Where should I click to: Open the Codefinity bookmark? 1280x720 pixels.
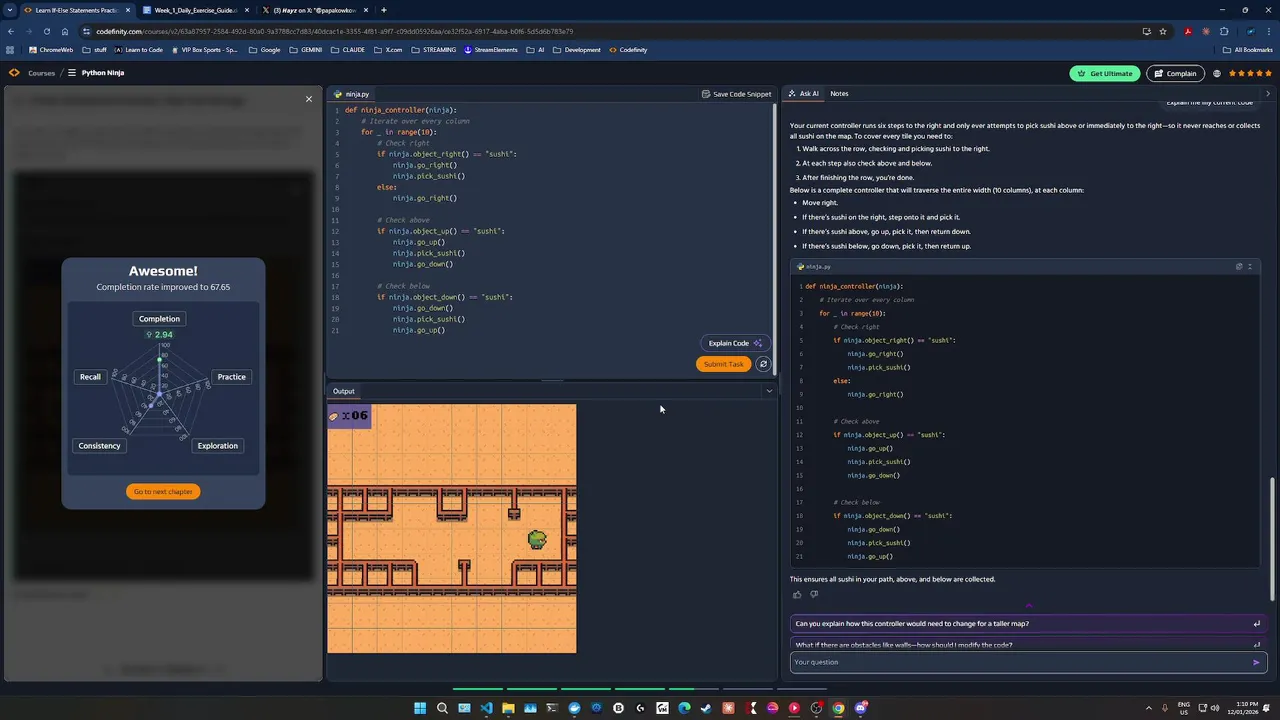[628, 50]
